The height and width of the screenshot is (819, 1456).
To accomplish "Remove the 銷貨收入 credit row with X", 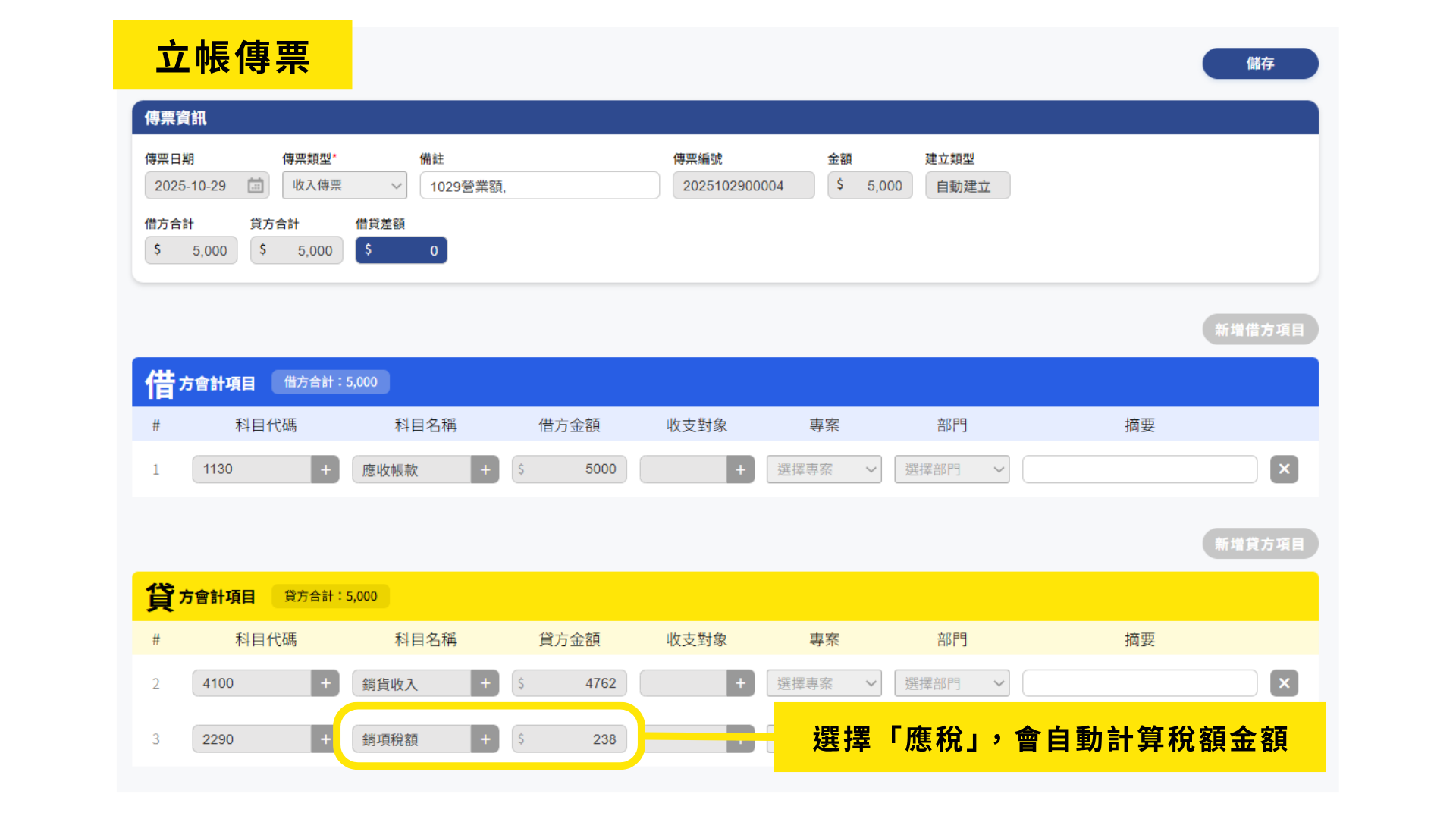I will tap(1284, 683).
